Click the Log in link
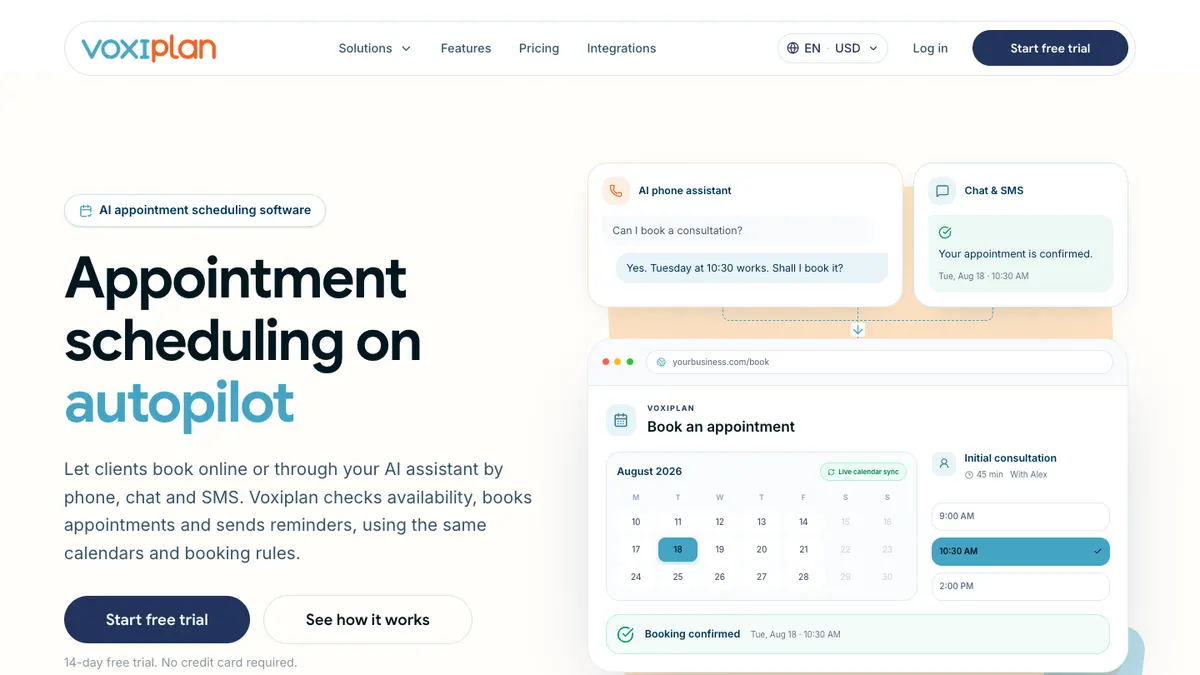Screen dimensions: 1200x675 point(930,48)
